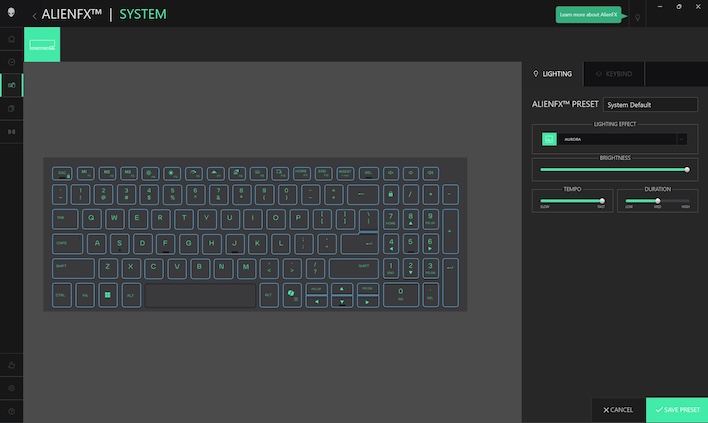Expand the Lighting Effect dropdown

(x=682, y=140)
